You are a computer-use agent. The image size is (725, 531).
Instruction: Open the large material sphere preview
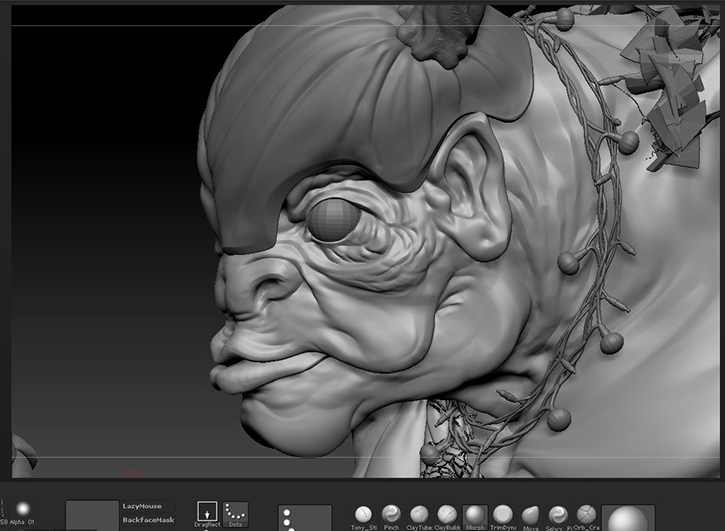click(628, 518)
